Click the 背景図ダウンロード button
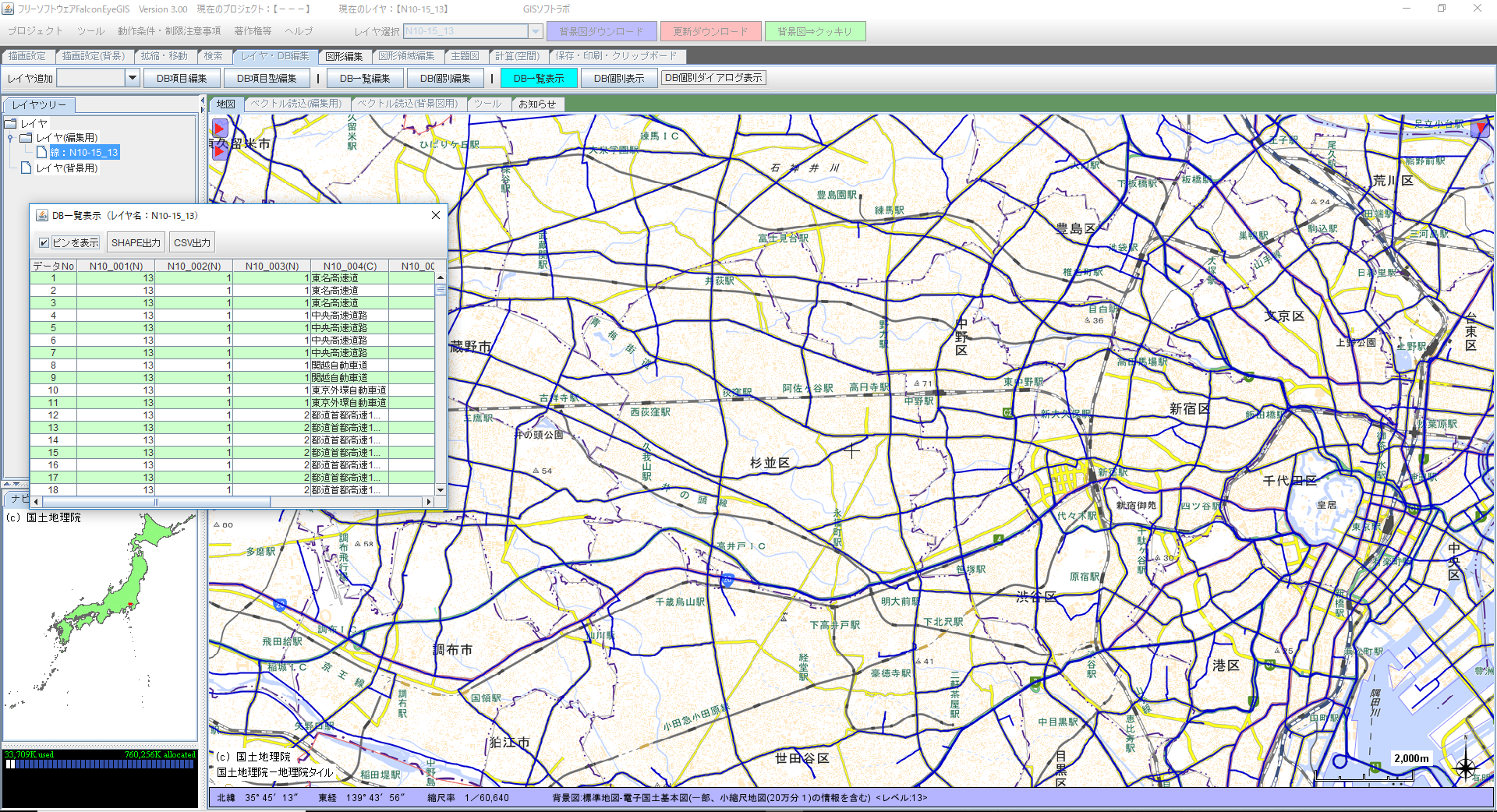This screenshot has height=812, width=1497. click(x=601, y=31)
